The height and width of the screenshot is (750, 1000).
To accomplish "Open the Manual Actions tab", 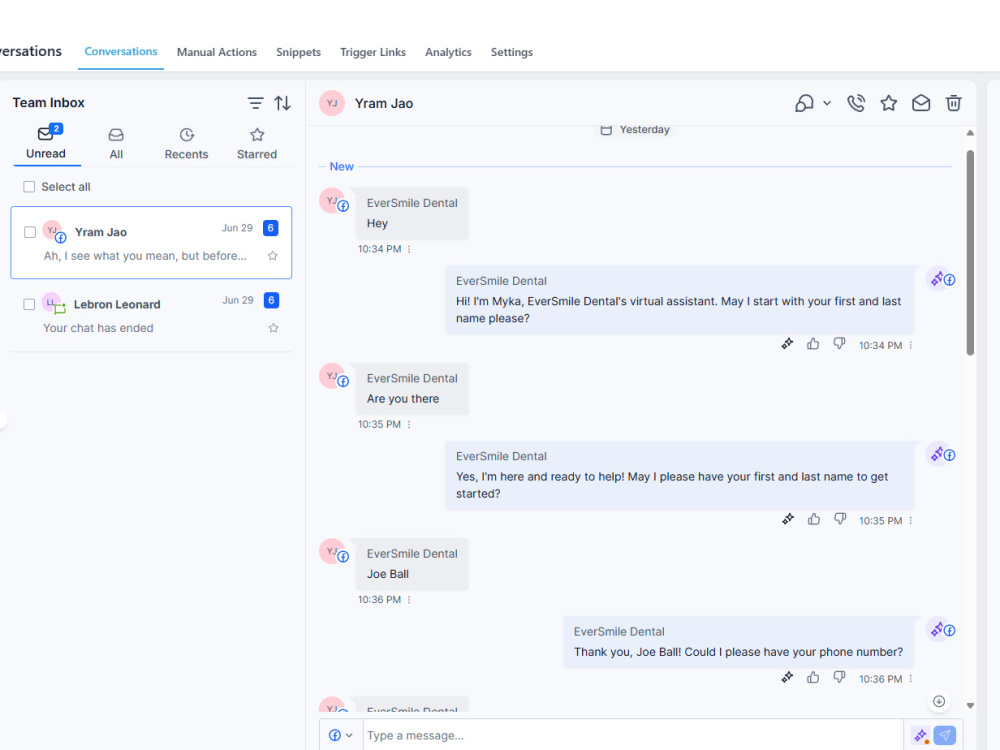I will pyautogui.click(x=217, y=52).
